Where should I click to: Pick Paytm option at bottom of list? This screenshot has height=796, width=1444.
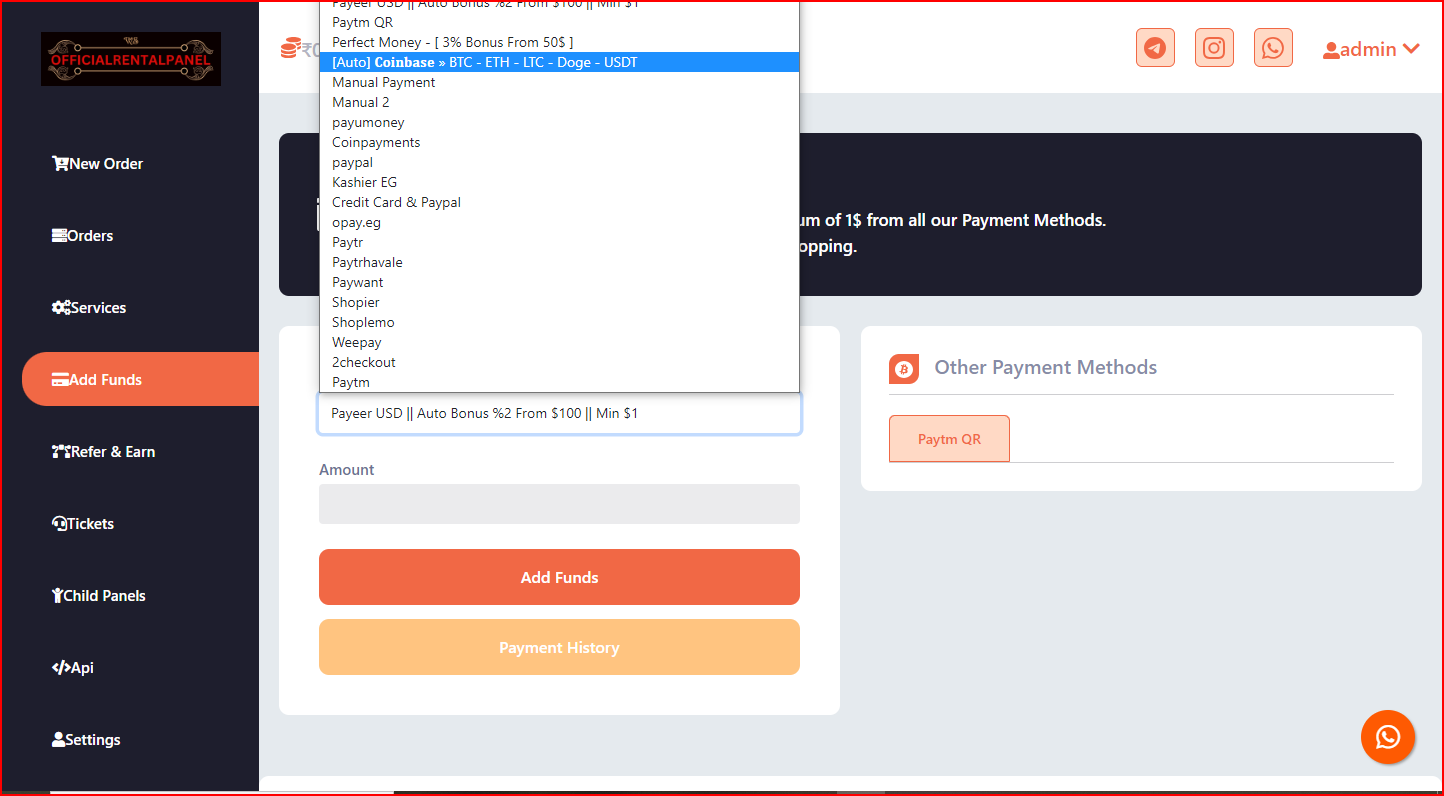pos(351,382)
